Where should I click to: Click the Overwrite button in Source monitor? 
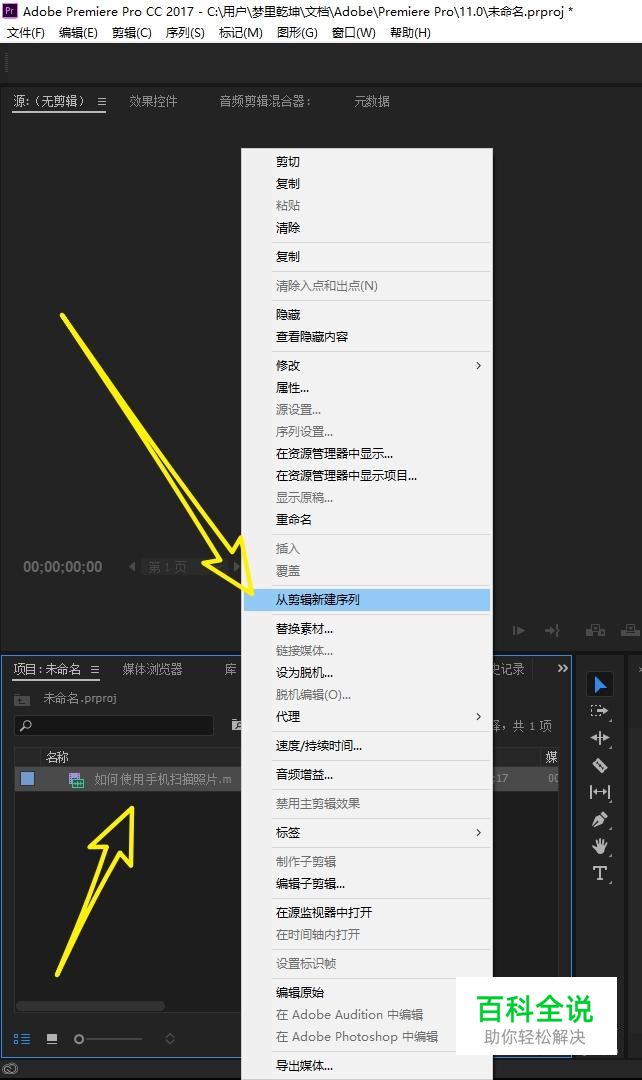click(630, 630)
